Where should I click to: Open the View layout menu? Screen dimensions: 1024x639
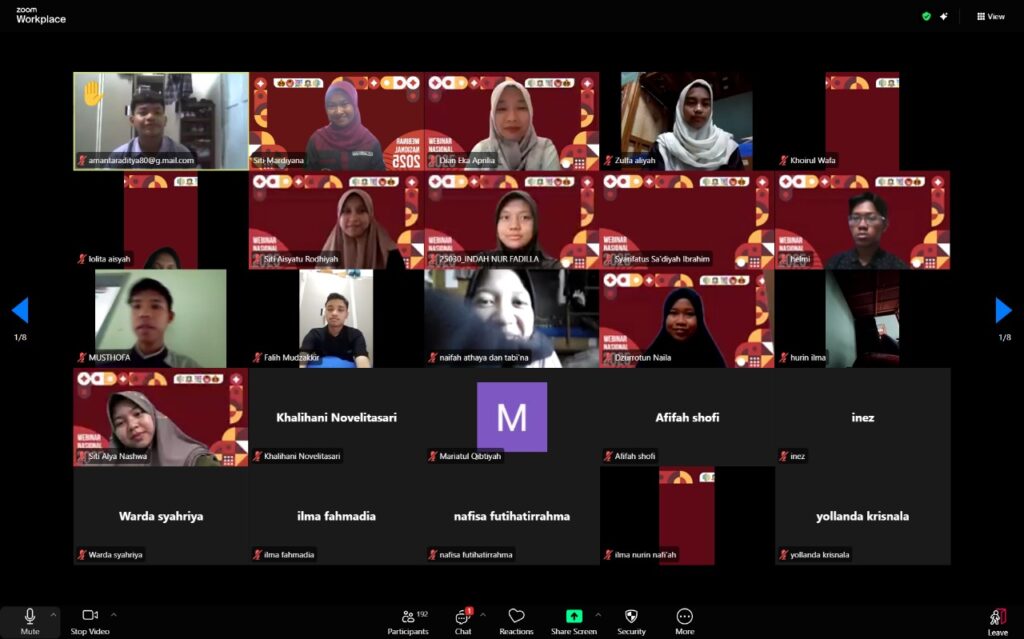click(990, 16)
